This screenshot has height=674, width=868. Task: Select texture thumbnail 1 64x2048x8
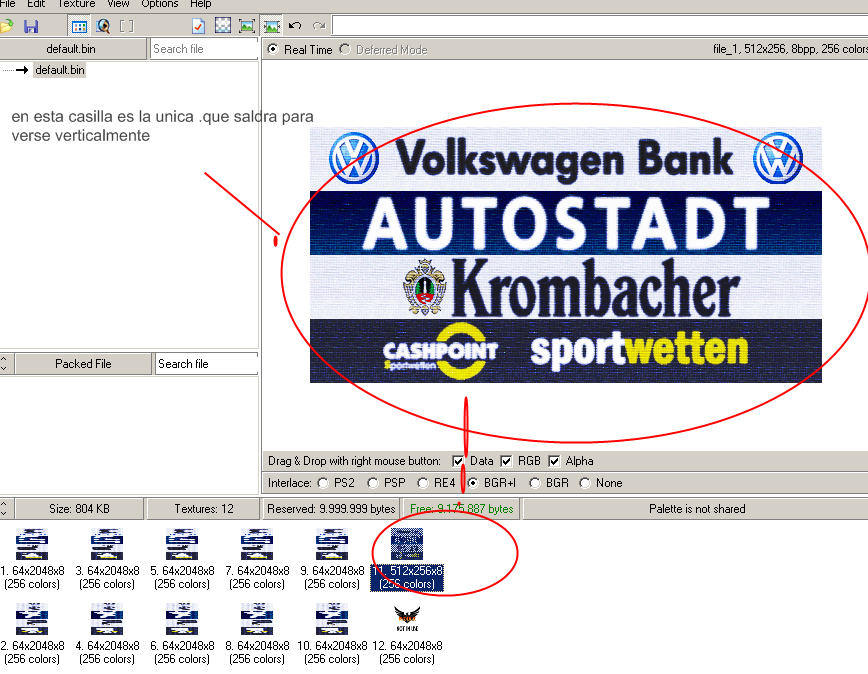pyautogui.click(x=32, y=558)
